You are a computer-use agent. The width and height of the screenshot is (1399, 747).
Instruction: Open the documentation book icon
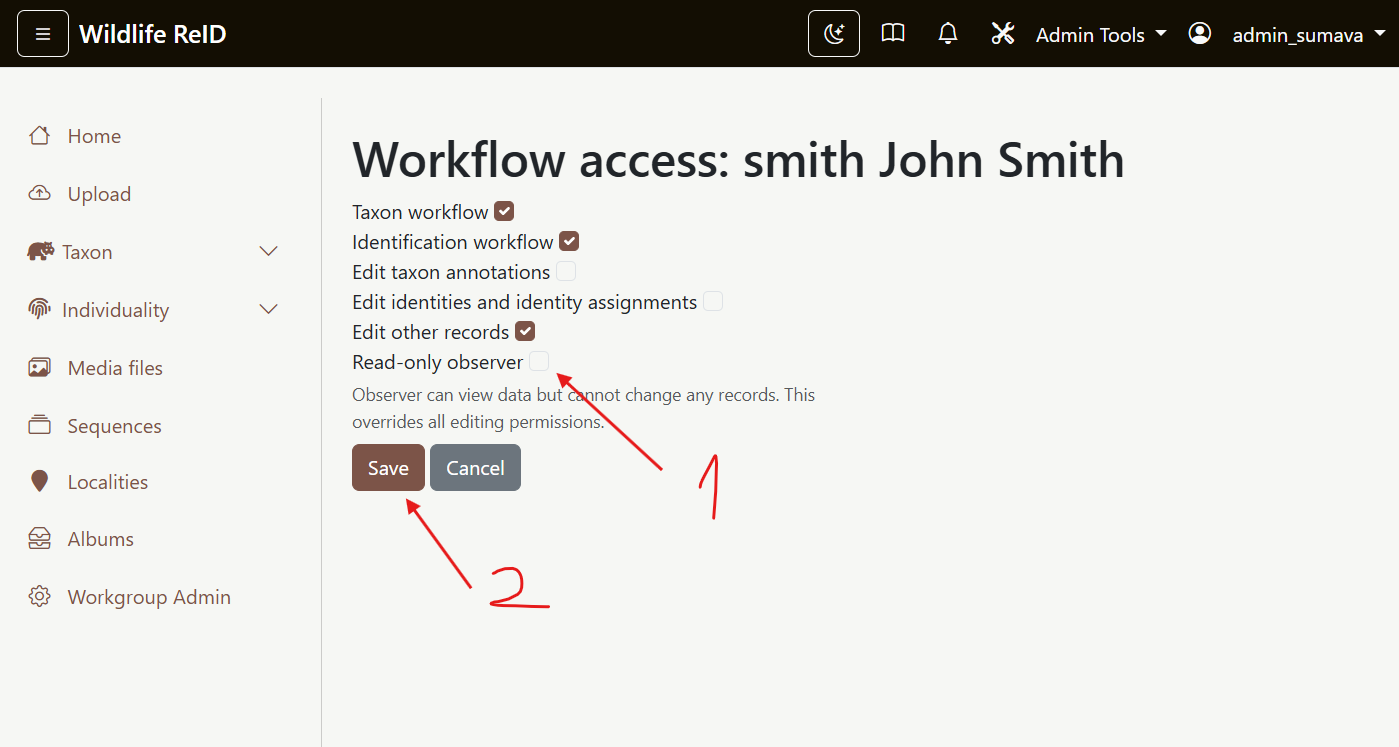(893, 34)
